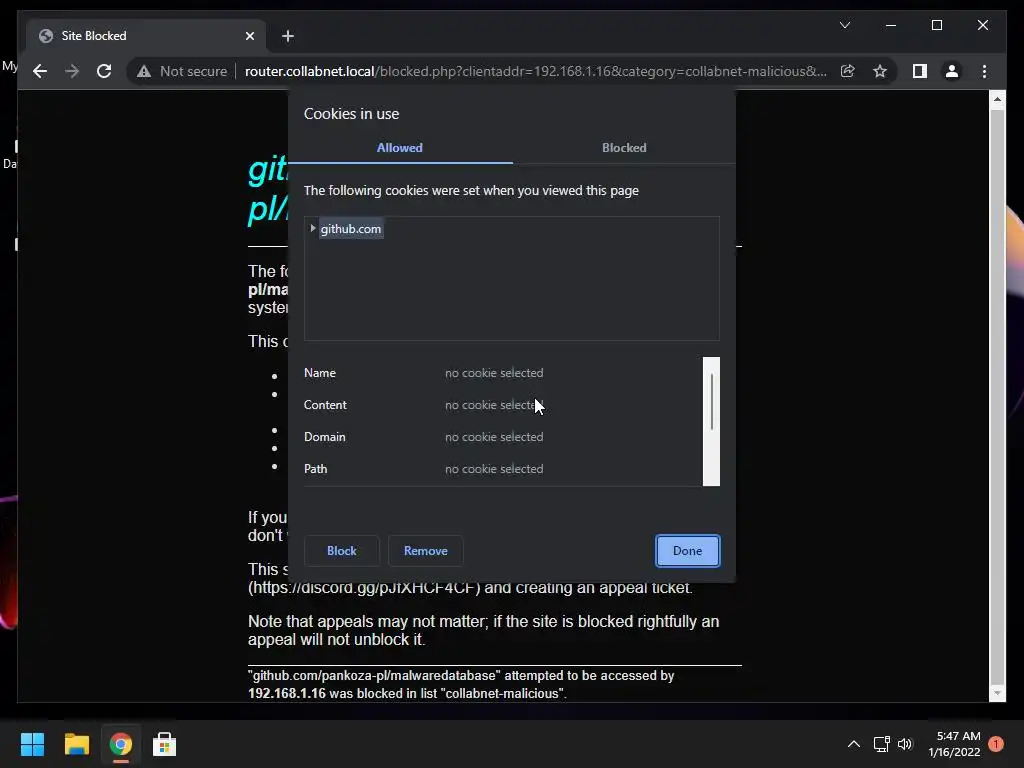Image resolution: width=1024 pixels, height=768 pixels.
Task: Click the address bar URL
Action: point(536,71)
